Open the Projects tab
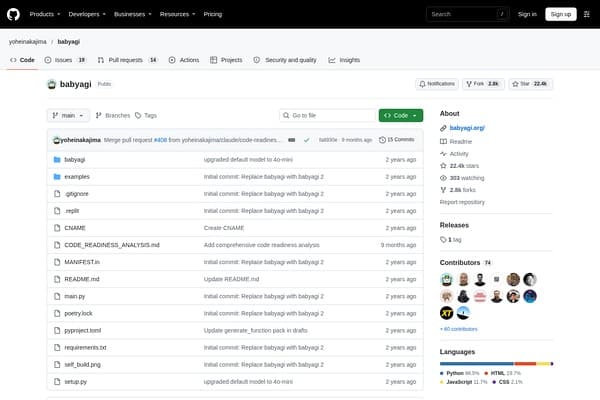 click(226, 60)
